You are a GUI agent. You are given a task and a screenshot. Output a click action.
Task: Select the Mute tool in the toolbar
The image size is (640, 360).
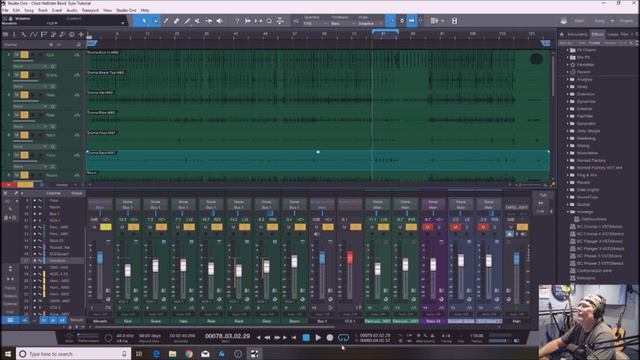point(198,20)
